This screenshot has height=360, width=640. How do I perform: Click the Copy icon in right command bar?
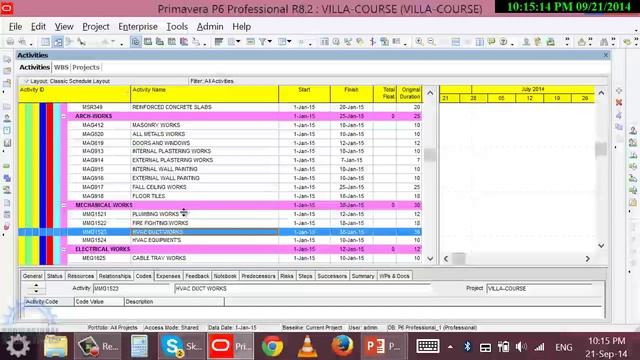[x=619, y=127]
